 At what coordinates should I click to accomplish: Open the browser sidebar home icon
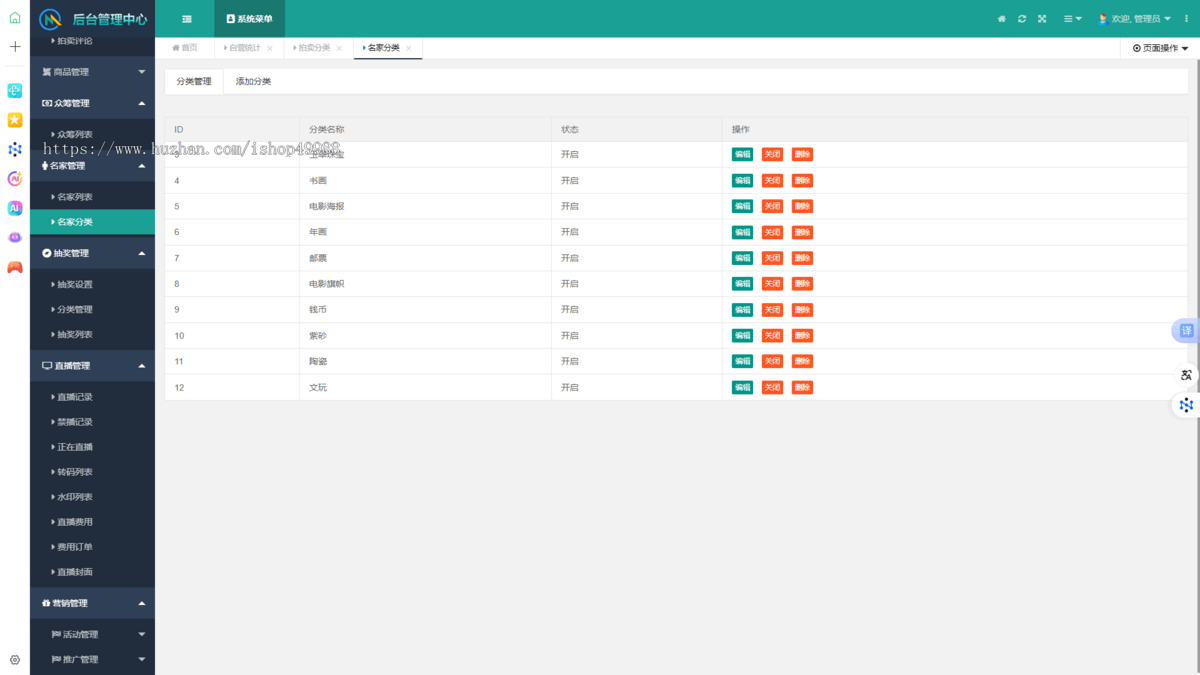point(15,18)
